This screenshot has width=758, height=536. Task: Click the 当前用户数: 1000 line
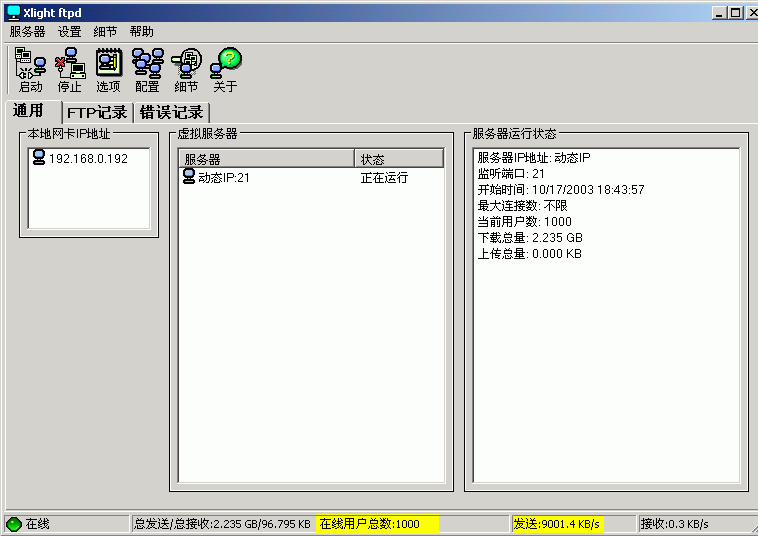click(x=525, y=221)
